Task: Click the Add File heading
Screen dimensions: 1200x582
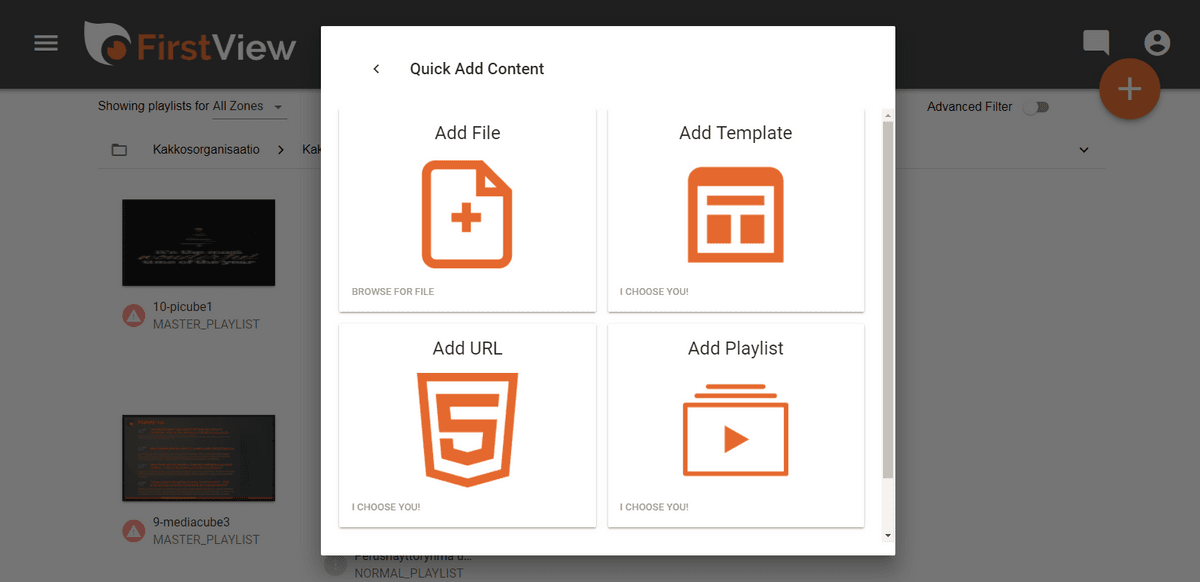Action: click(467, 133)
